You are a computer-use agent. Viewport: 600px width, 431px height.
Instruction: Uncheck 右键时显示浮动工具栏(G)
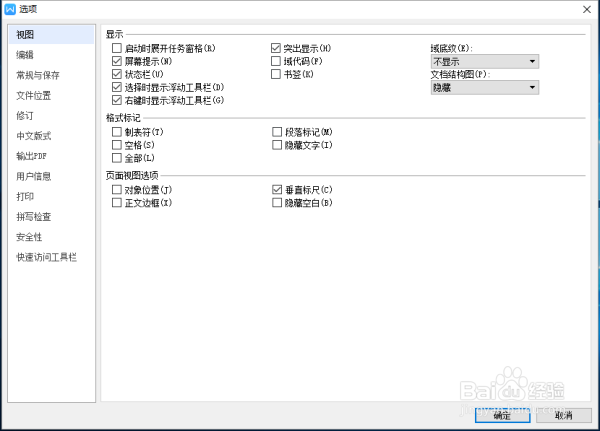117,100
